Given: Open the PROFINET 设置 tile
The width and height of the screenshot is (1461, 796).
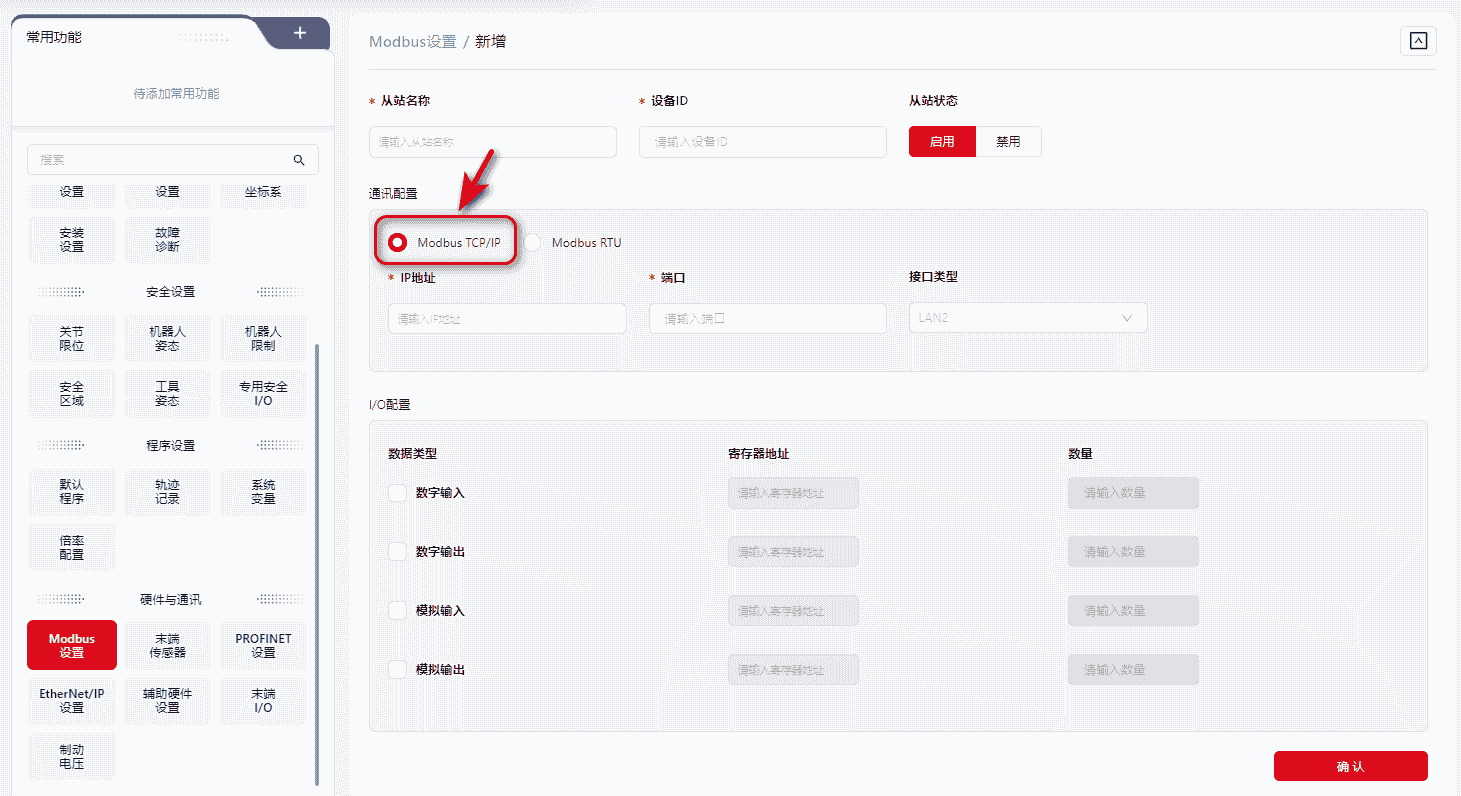Looking at the screenshot, I should click(263, 645).
